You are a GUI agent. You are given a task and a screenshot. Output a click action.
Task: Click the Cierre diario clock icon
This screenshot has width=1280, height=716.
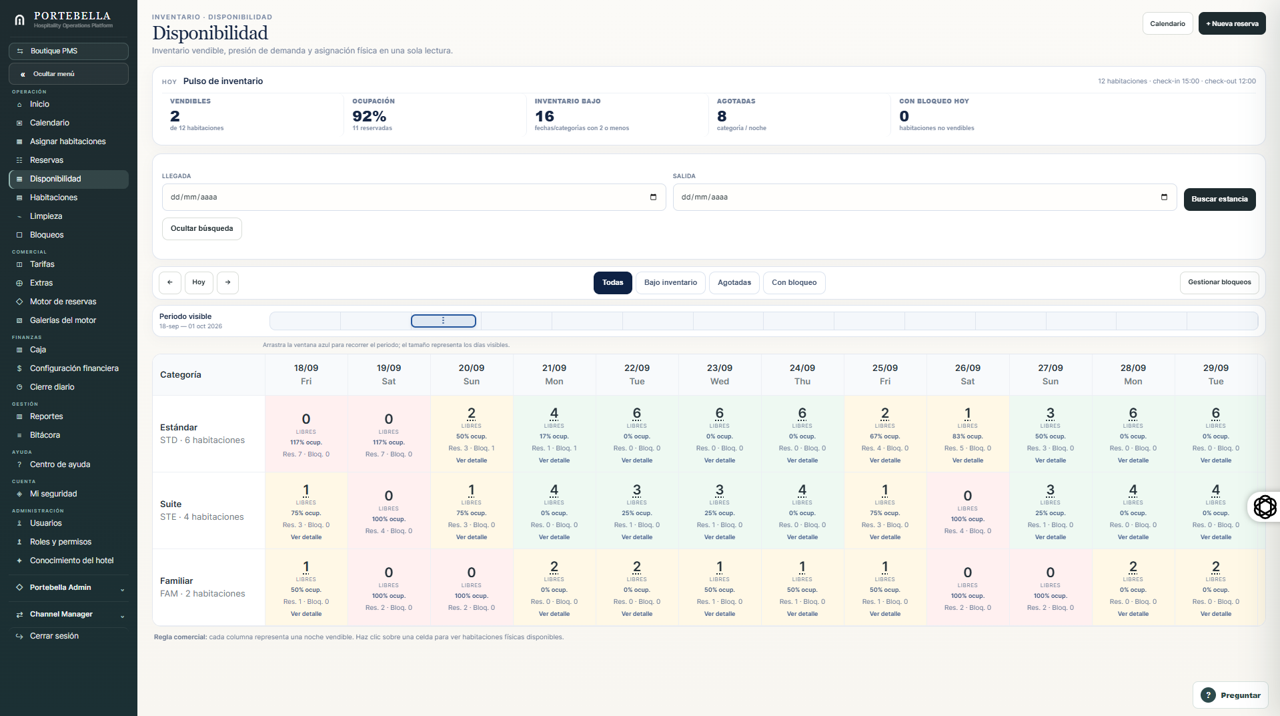pyautogui.click(x=19, y=387)
